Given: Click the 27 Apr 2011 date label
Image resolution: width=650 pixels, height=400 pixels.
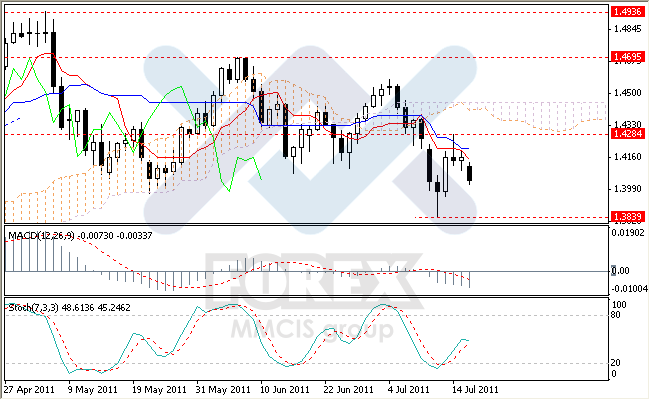Looking at the screenshot, I should coord(29,390).
